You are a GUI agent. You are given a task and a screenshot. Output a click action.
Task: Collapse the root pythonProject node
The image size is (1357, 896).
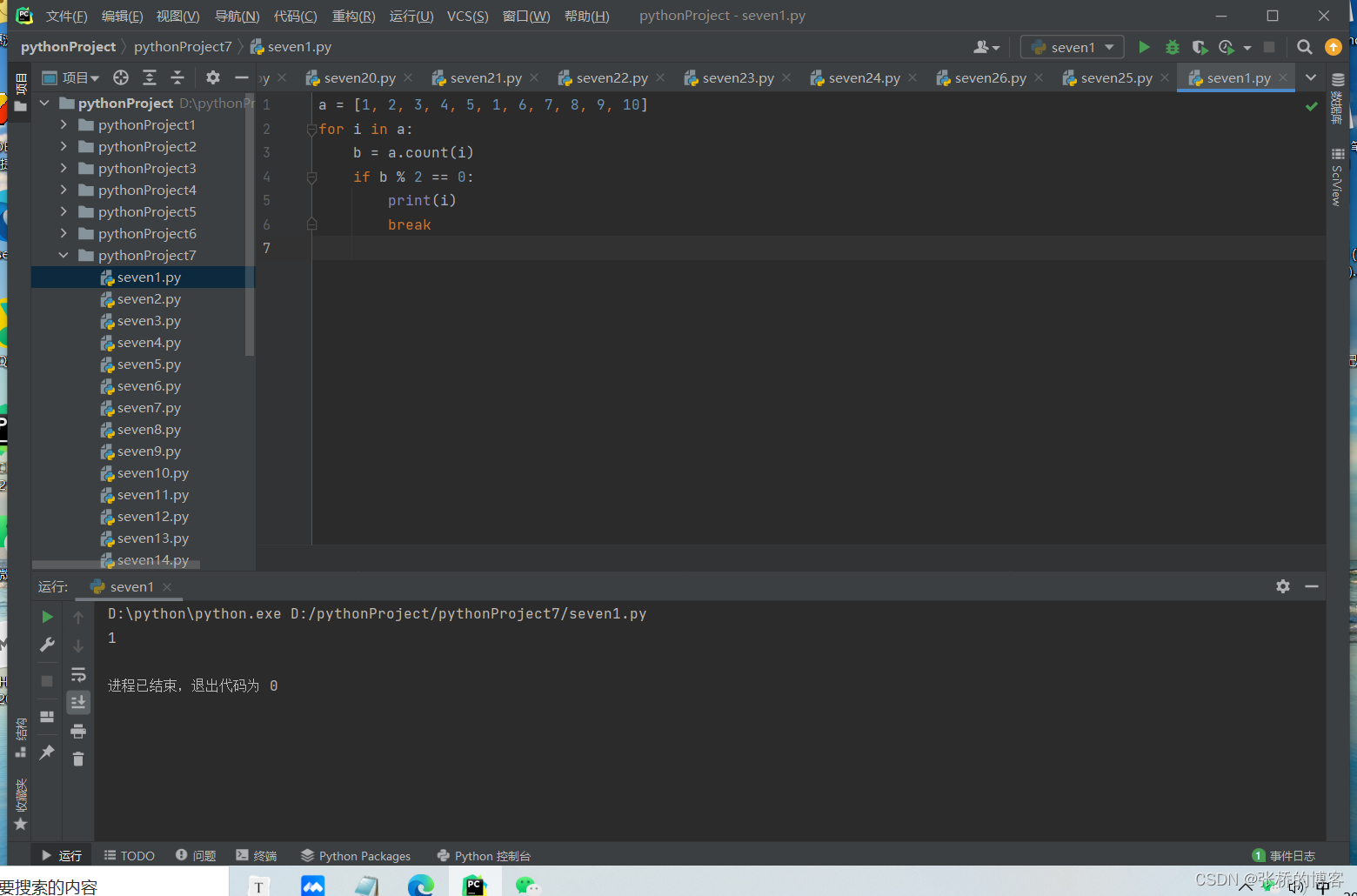44,103
